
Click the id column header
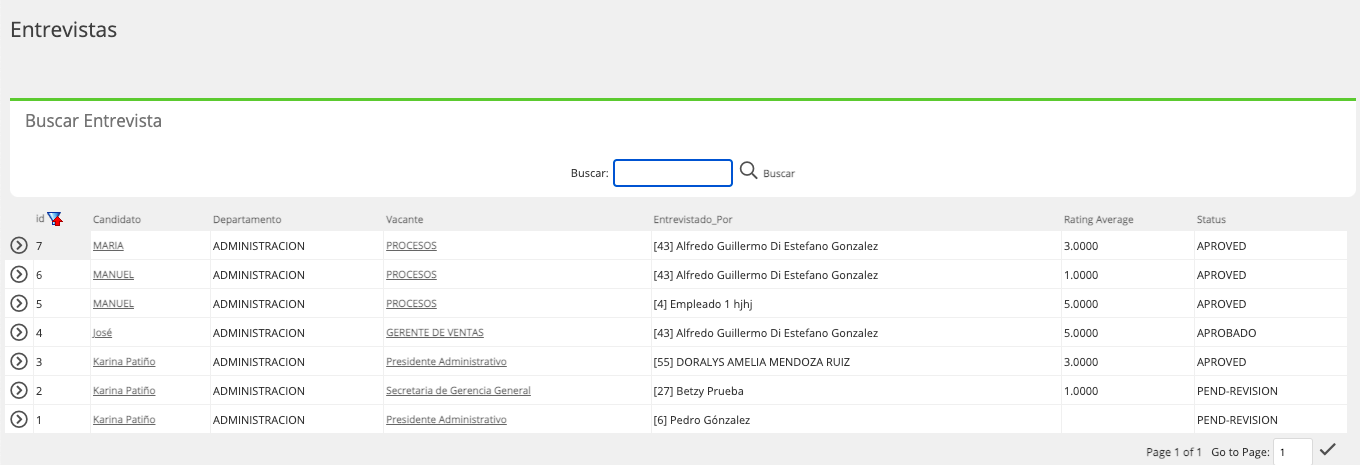(40, 218)
